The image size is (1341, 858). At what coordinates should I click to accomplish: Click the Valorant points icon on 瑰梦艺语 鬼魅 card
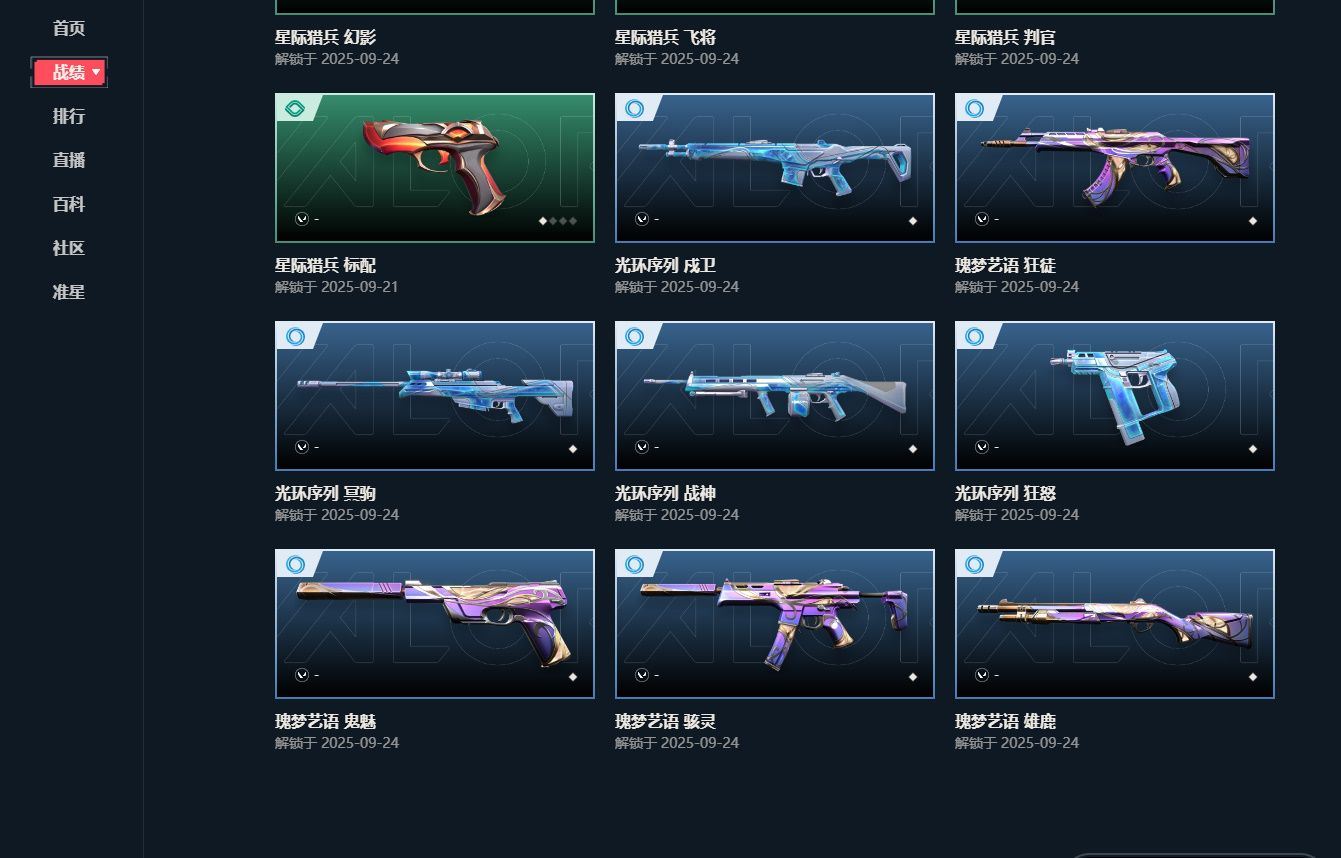(302, 675)
